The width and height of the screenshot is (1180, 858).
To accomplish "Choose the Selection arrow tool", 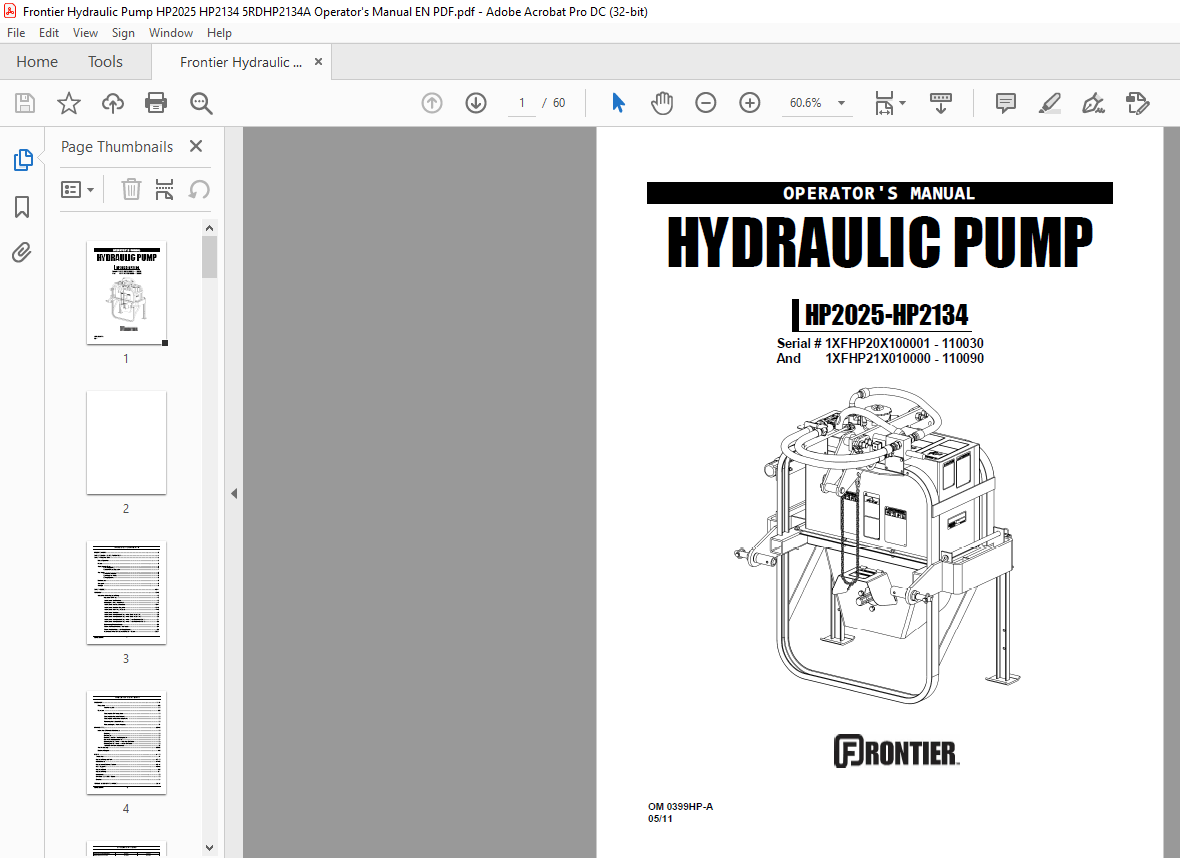I will (x=618, y=103).
